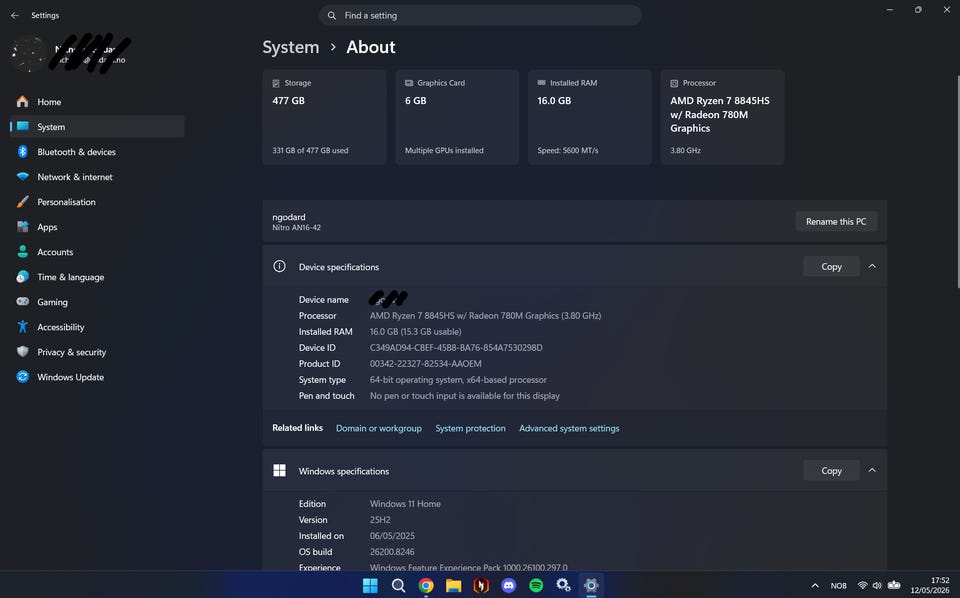Screen dimensions: 960x598
Task: Click the Device specifications info icon
Action: coord(279,266)
